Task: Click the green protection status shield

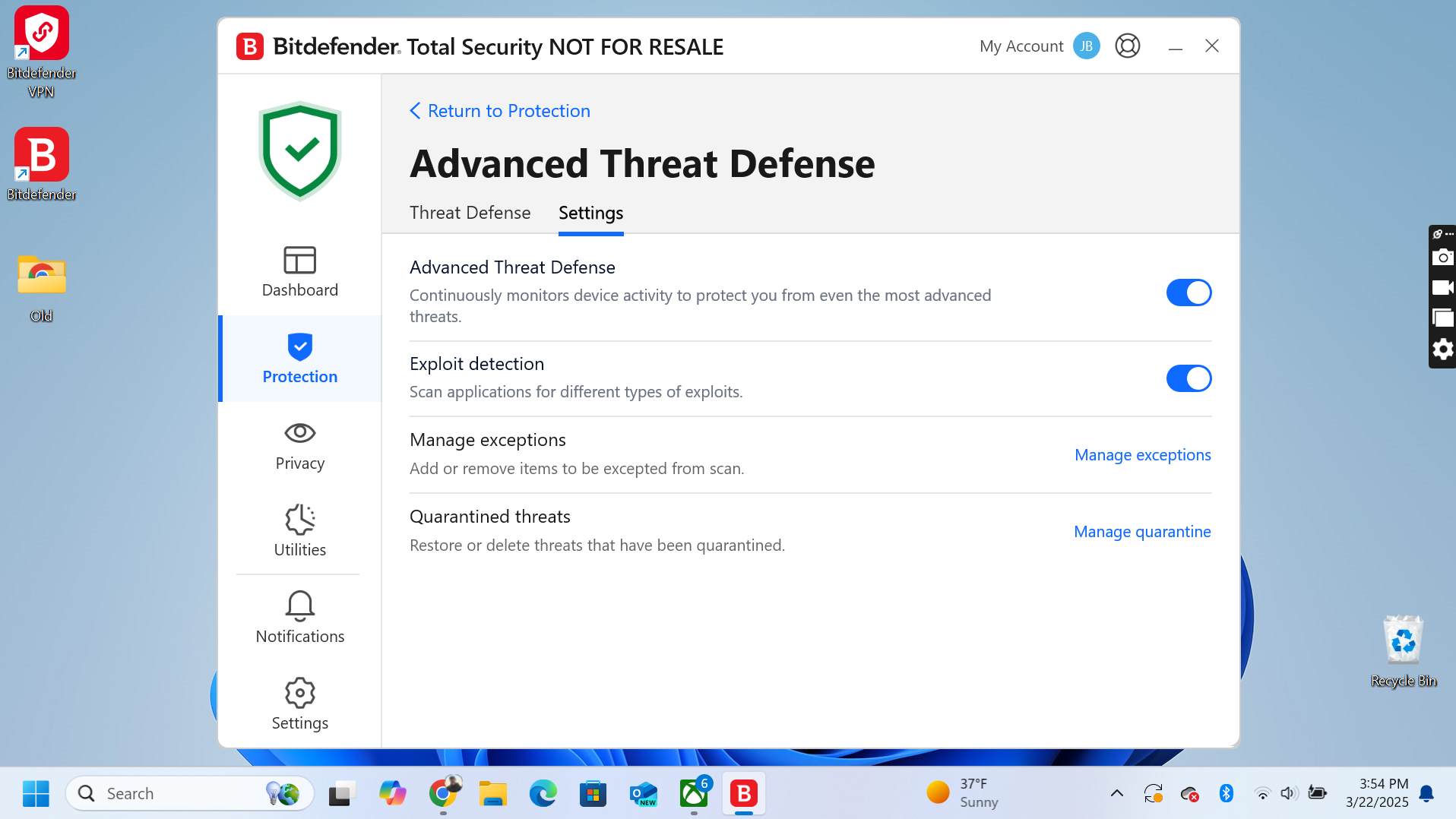Action: click(x=300, y=150)
